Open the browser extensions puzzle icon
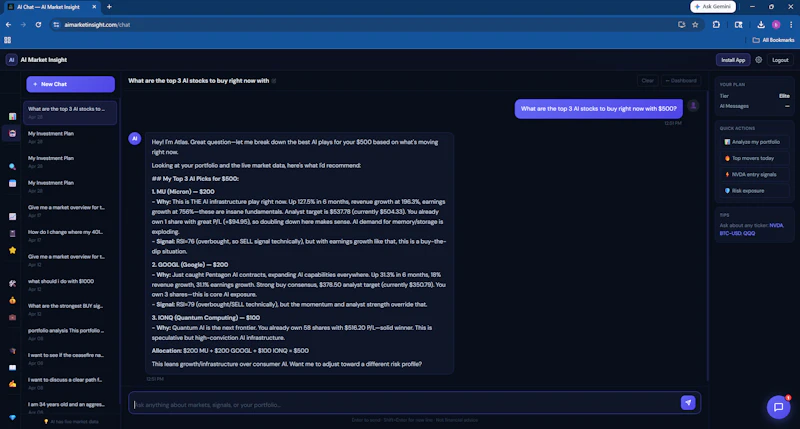The width and height of the screenshot is (800, 429). [x=716, y=24]
